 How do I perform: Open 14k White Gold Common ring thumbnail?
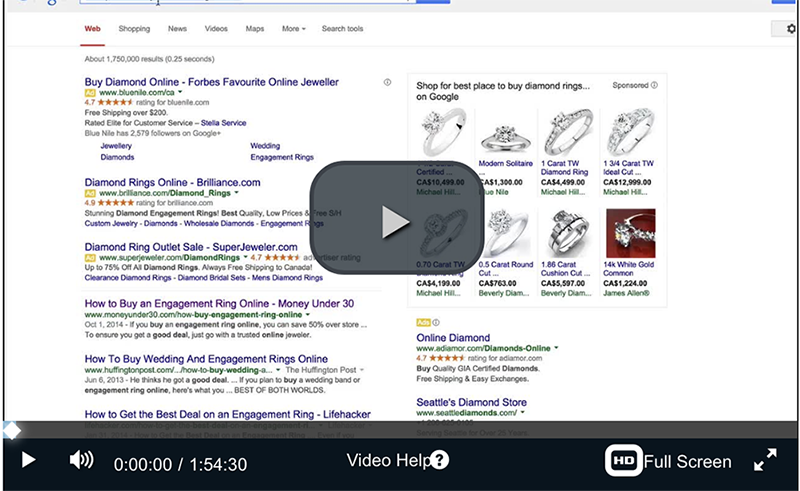pos(630,233)
